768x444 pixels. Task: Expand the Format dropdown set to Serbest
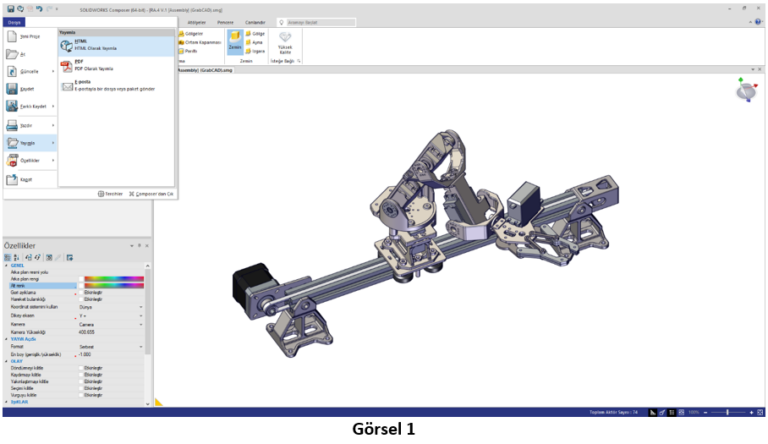tap(140, 347)
